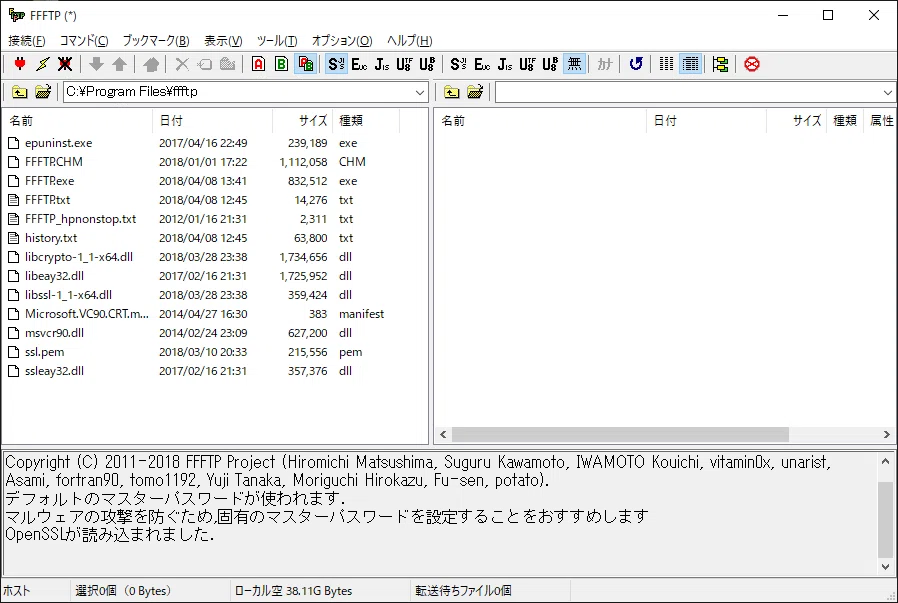Image resolution: width=898 pixels, height=603 pixels.
Task: Toggle half-width kana conversion icon
Action: [605, 64]
